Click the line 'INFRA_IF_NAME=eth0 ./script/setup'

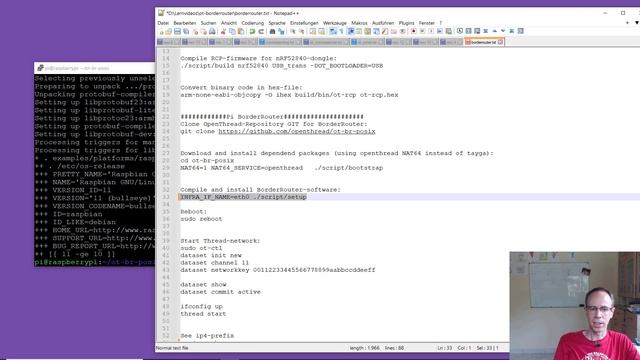point(243,197)
